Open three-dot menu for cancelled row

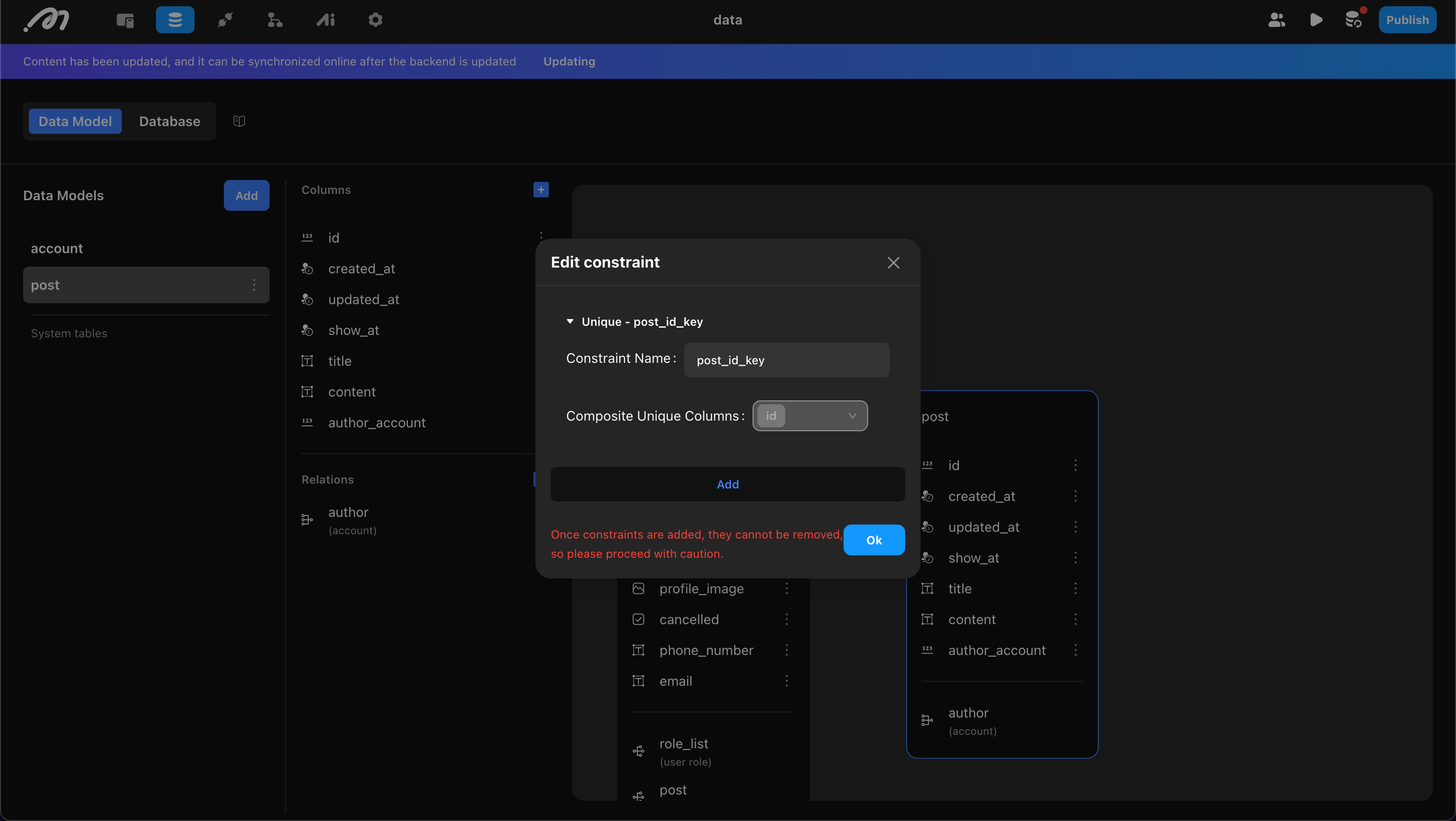coord(786,619)
